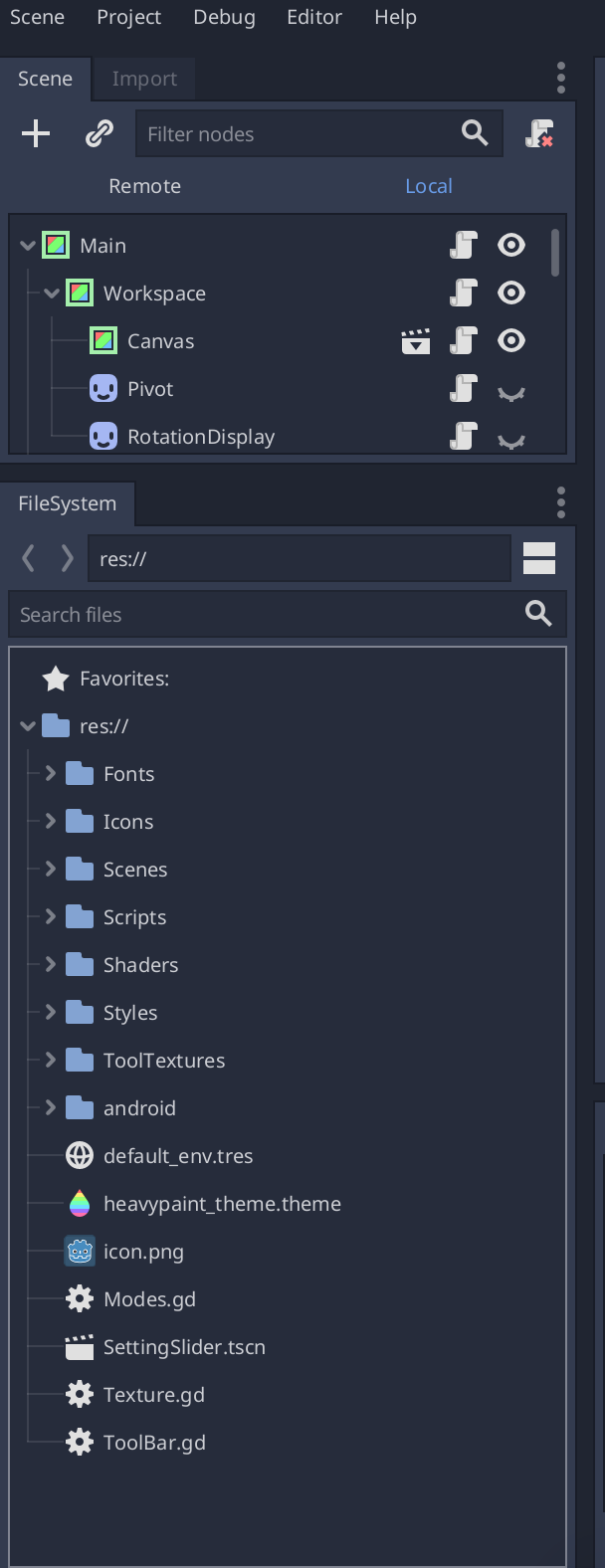Switch to the Remote scene view
The height and width of the screenshot is (1568, 605).
[144, 185]
